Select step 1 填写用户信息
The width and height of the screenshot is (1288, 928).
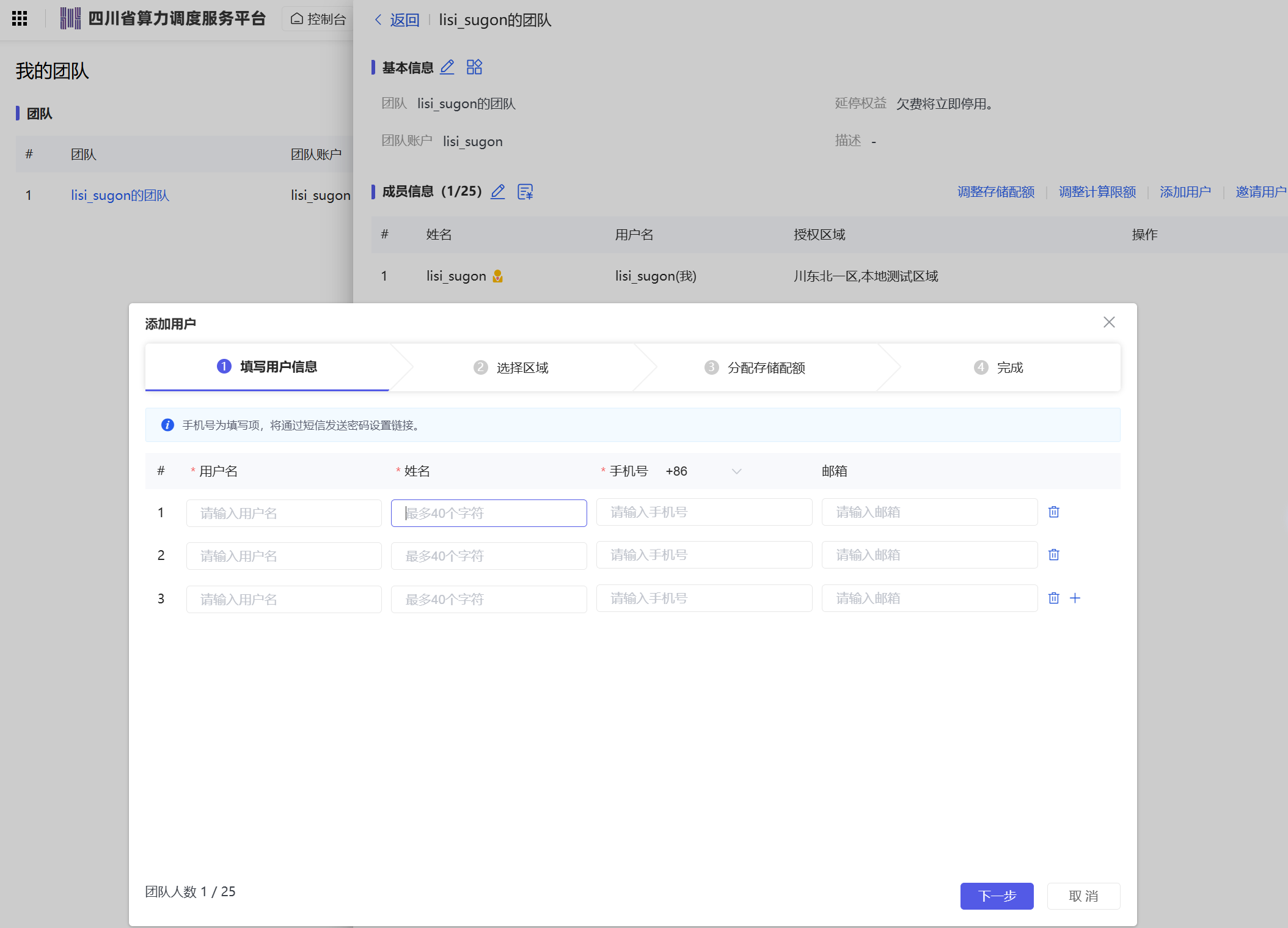click(x=267, y=367)
